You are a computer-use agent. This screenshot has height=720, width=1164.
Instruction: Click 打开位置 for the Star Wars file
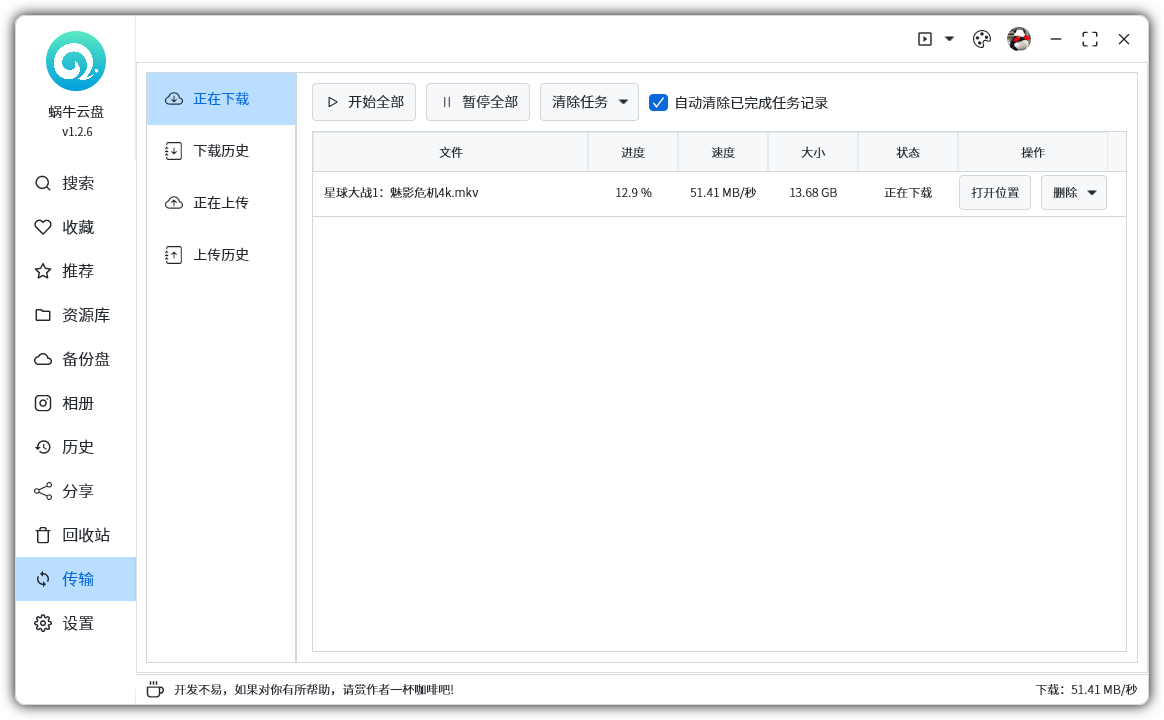(x=994, y=192)
